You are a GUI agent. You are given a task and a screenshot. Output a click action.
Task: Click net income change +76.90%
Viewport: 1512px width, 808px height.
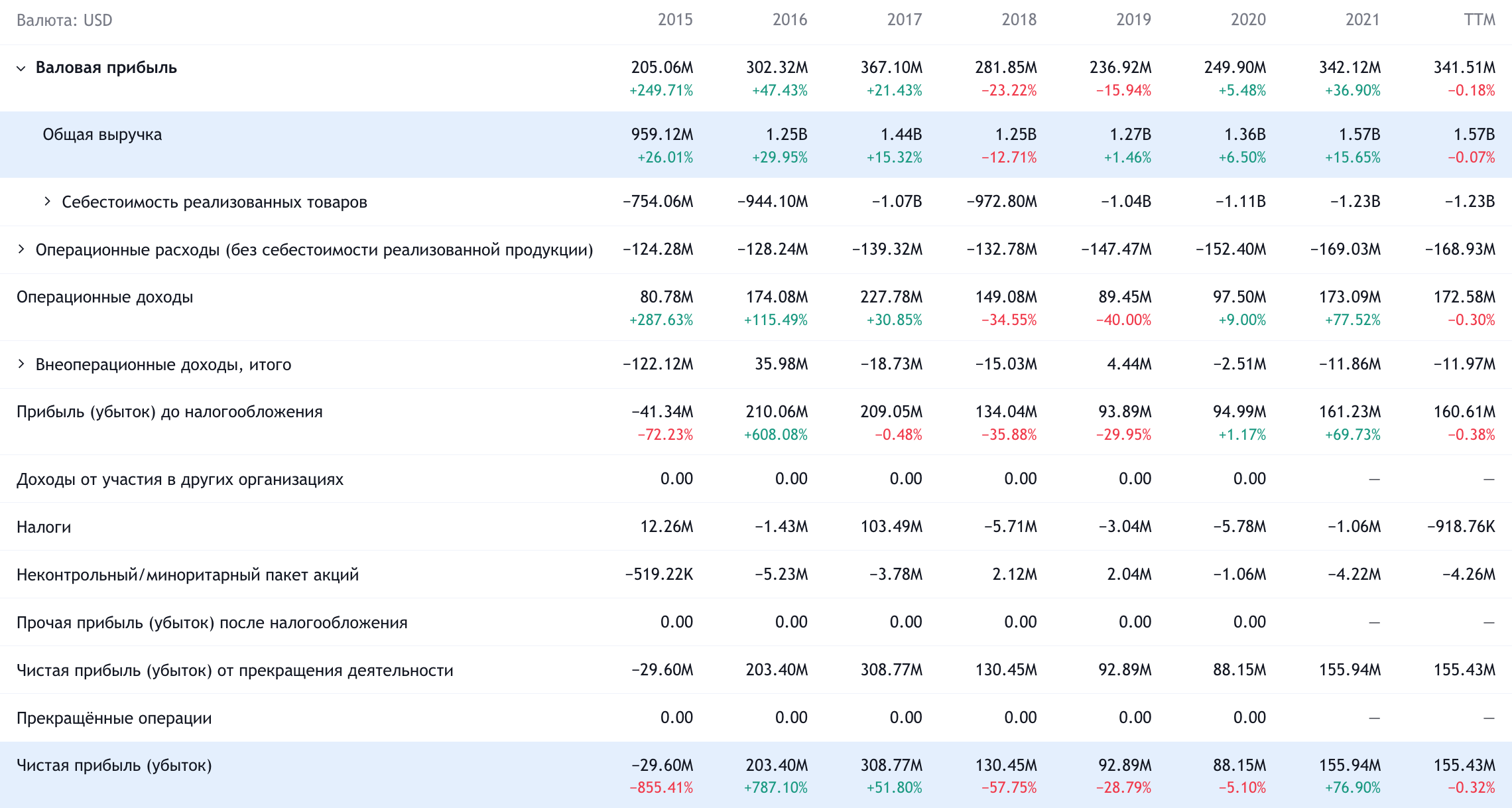point(1353,788)
